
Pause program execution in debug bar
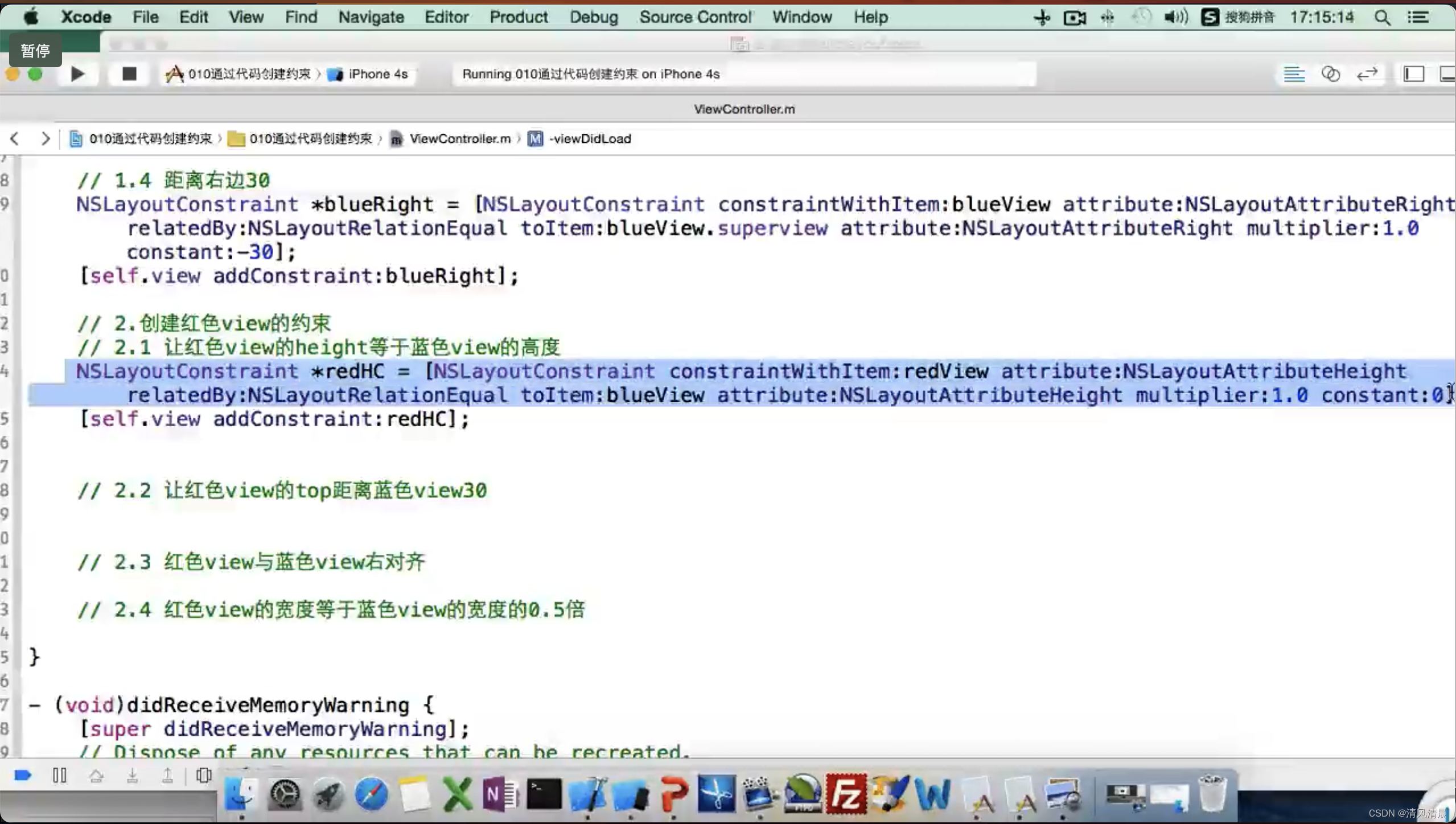(x=59, y=776)
